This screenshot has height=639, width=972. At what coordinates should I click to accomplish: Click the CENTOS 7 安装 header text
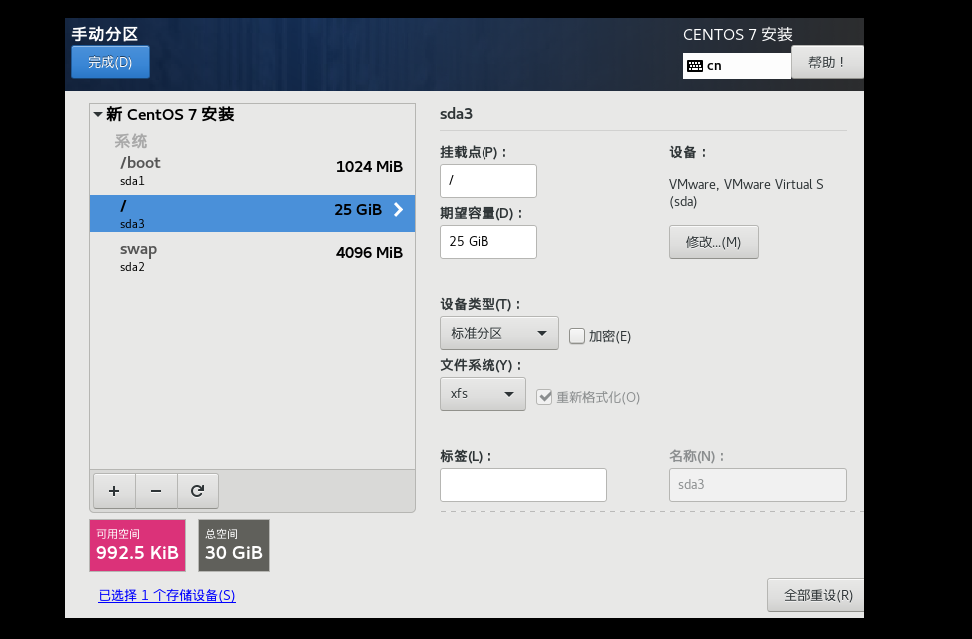click(x=738, y=35)
